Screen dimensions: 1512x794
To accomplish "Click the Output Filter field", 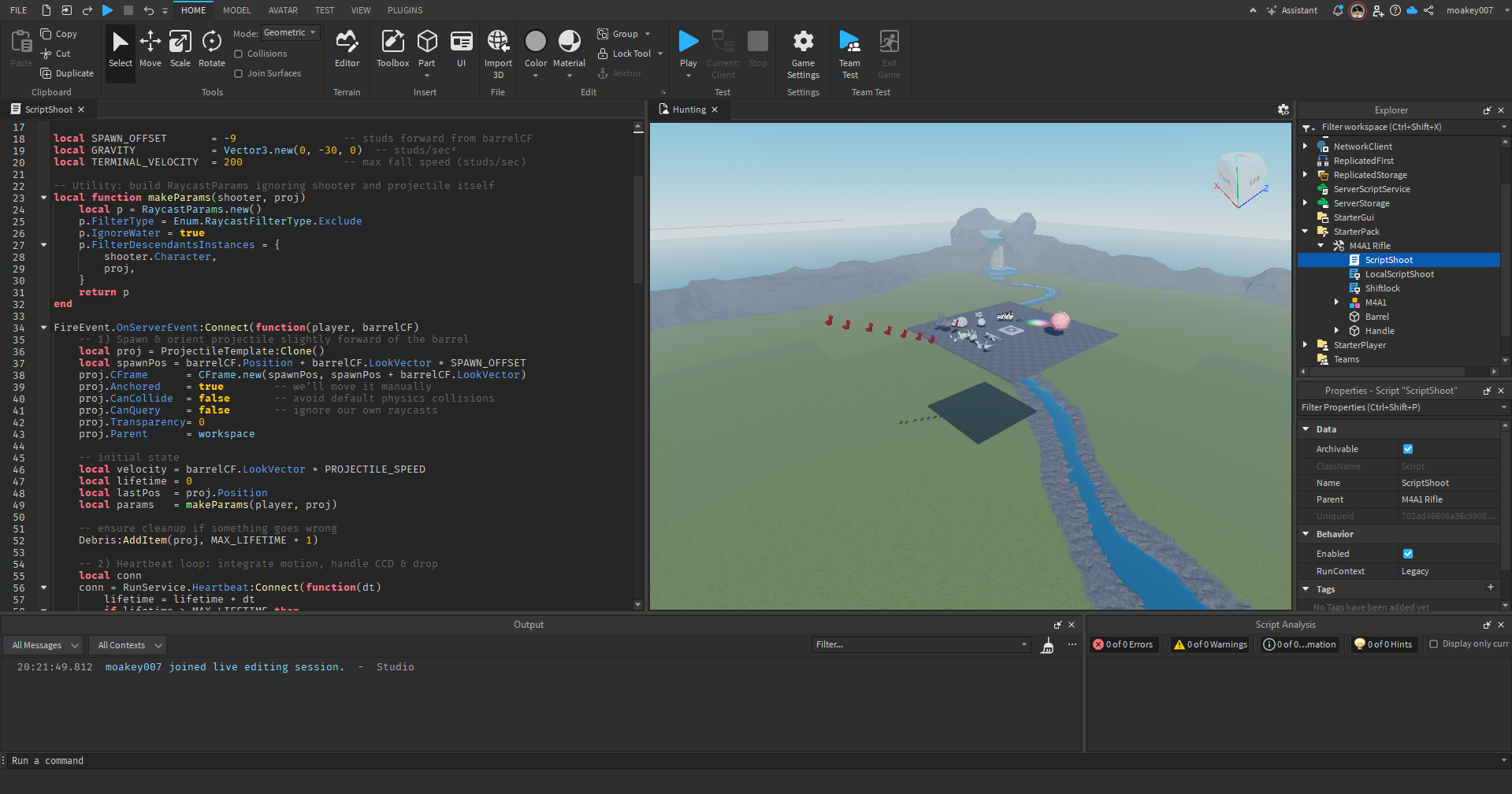I will coord(920,644).
